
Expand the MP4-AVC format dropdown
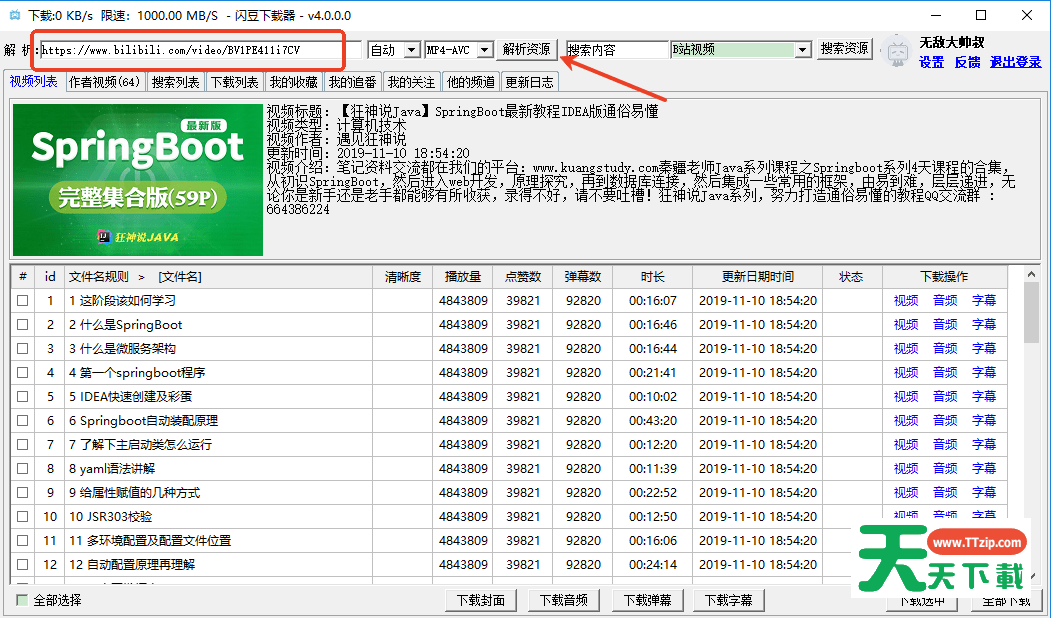pos(459,49)
